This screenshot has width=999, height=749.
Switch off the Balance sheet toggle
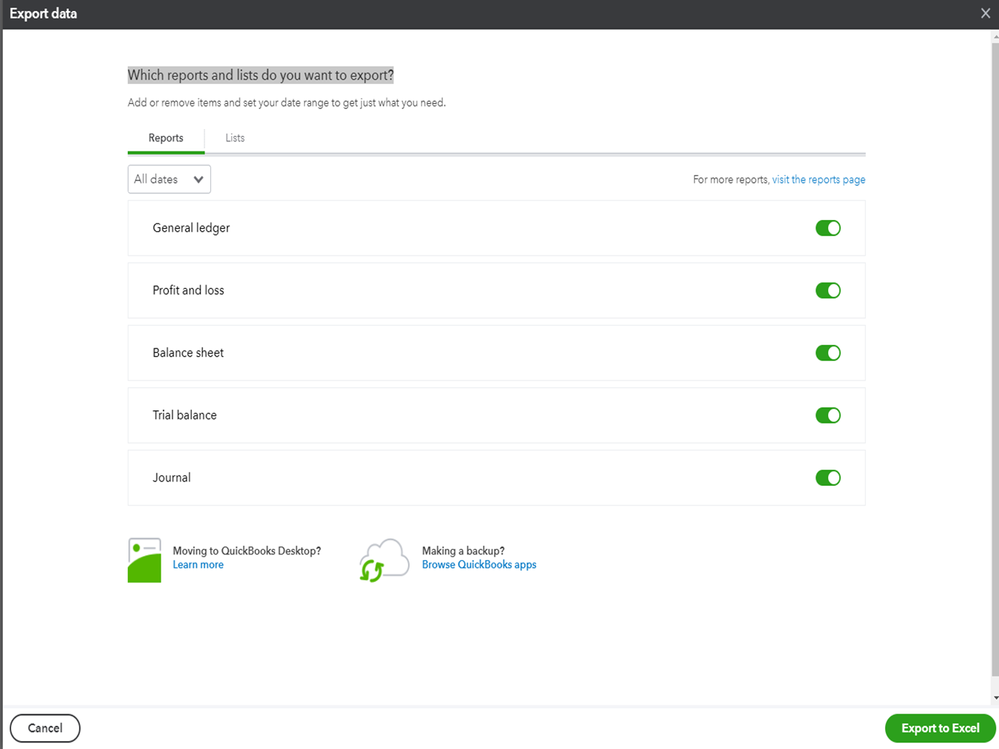[828, 353]
